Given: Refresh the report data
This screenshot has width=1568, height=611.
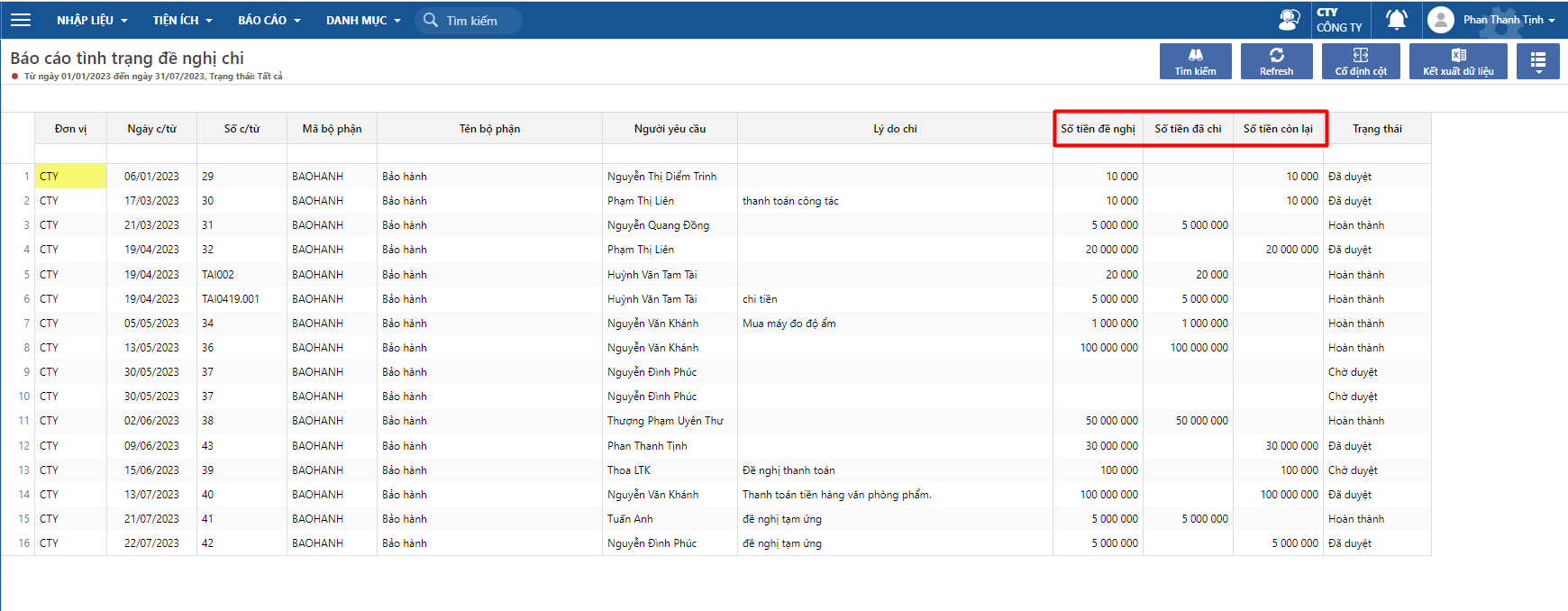Looking at the screenshot, I should [x=1276, y=61].
